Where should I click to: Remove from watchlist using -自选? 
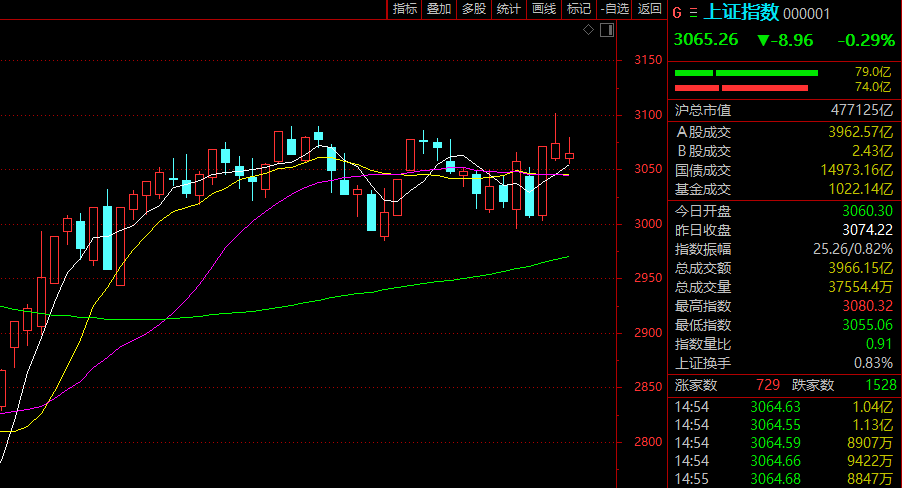click(x=614, y=9)
